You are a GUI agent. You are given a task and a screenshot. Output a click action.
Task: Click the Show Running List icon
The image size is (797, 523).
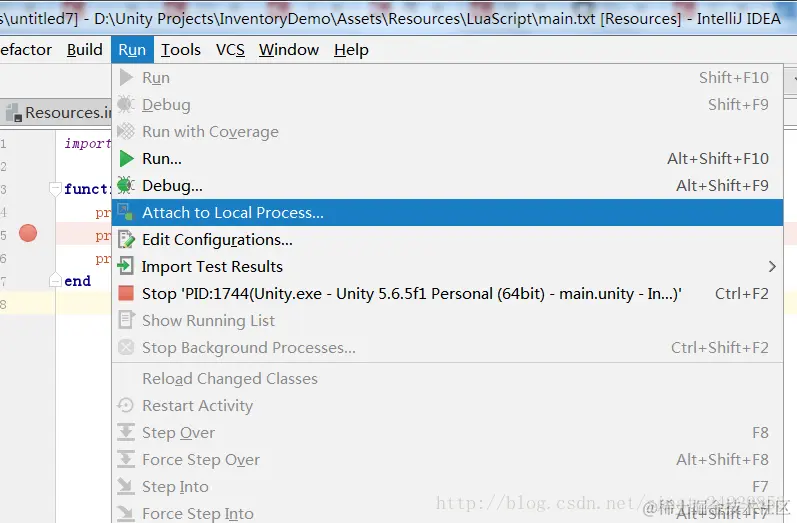[126, 320]
